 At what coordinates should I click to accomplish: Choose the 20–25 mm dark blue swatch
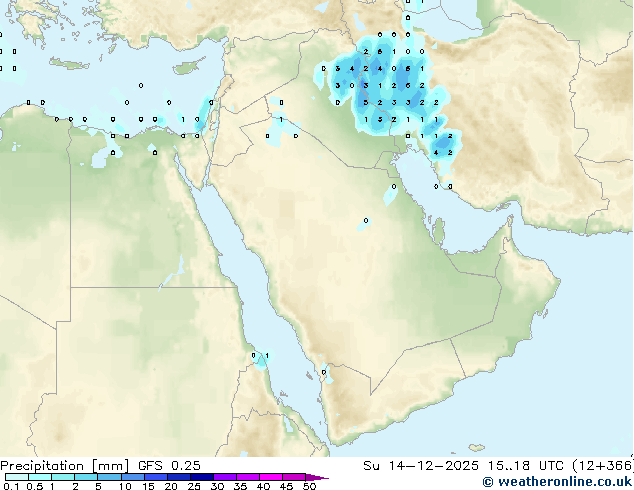pos(178,477)
